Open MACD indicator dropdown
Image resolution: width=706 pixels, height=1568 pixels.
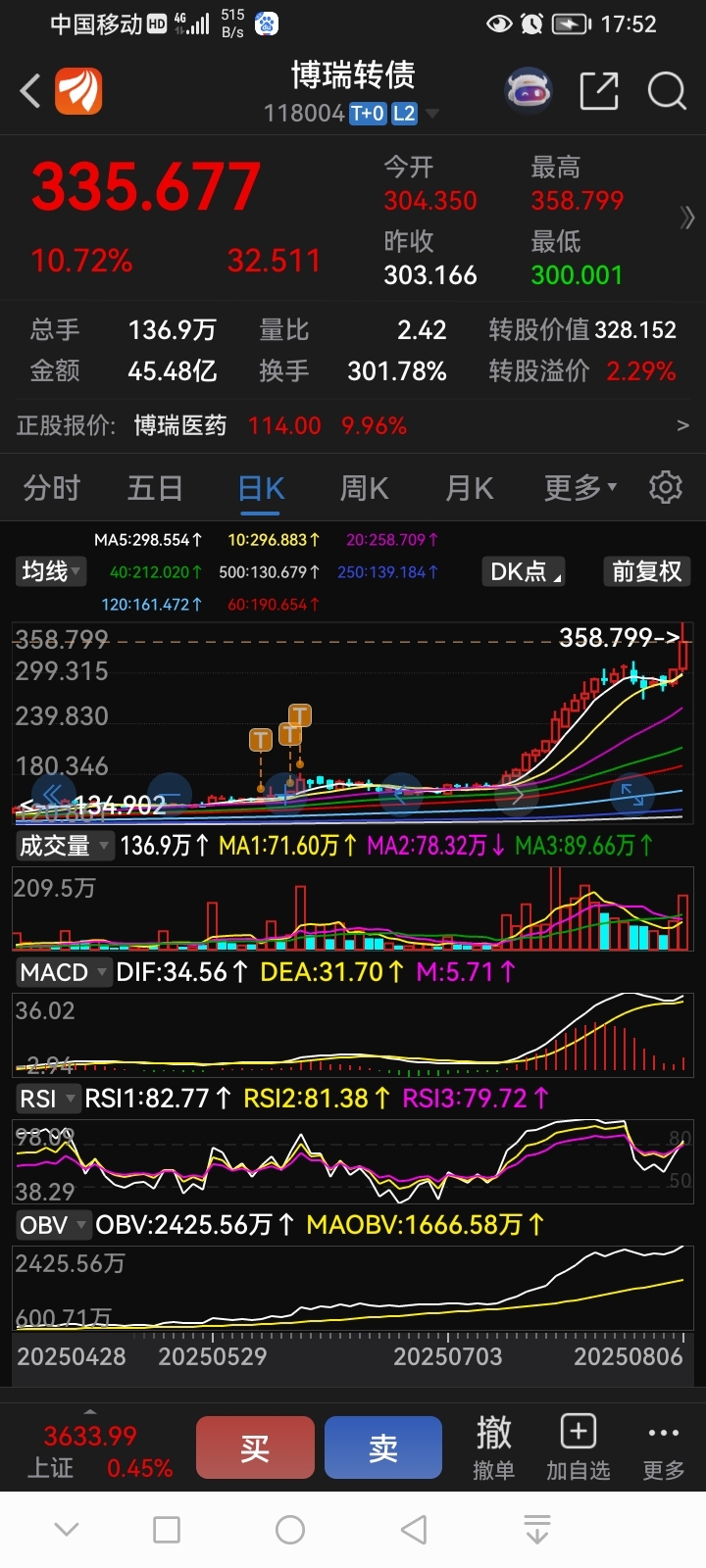click(x=63, y=972)
